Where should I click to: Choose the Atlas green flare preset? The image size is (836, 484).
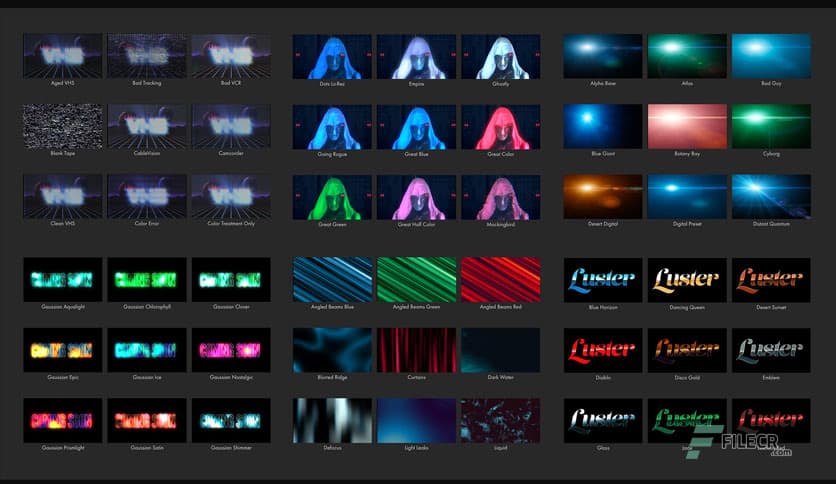coord(687,56)
